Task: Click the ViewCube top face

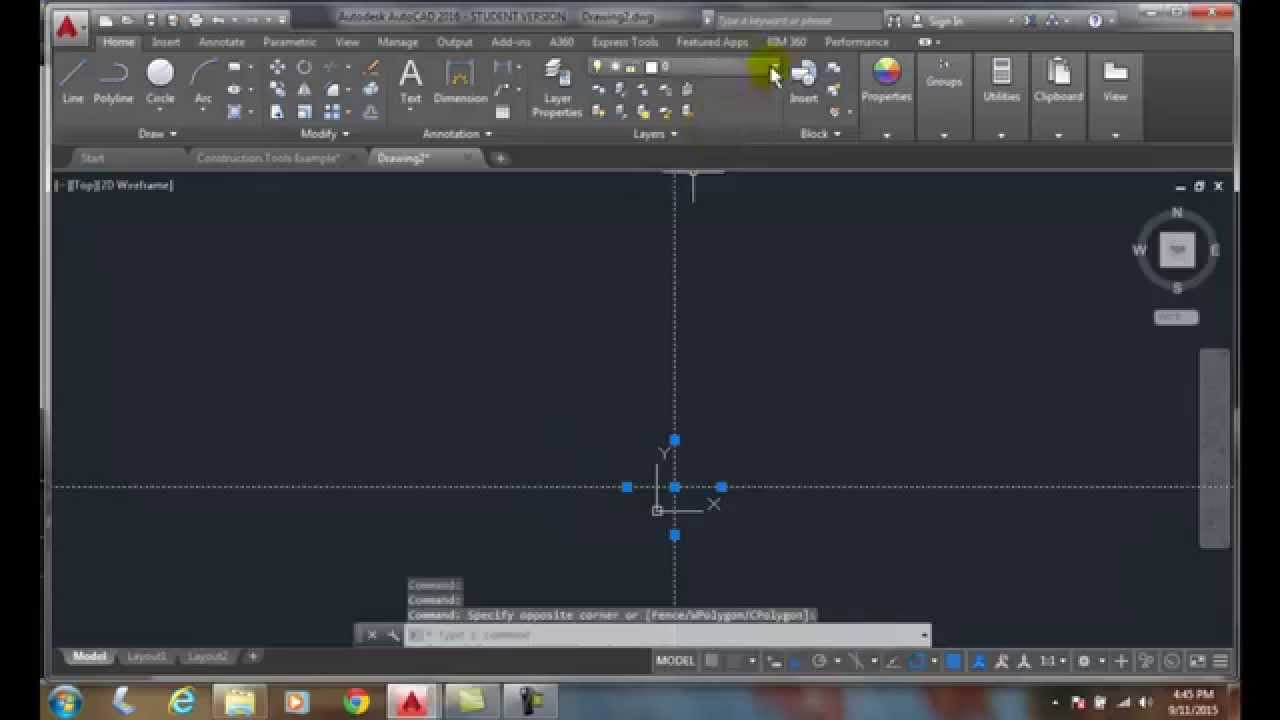Action: pyautogui.click(x=1177, y=250)
